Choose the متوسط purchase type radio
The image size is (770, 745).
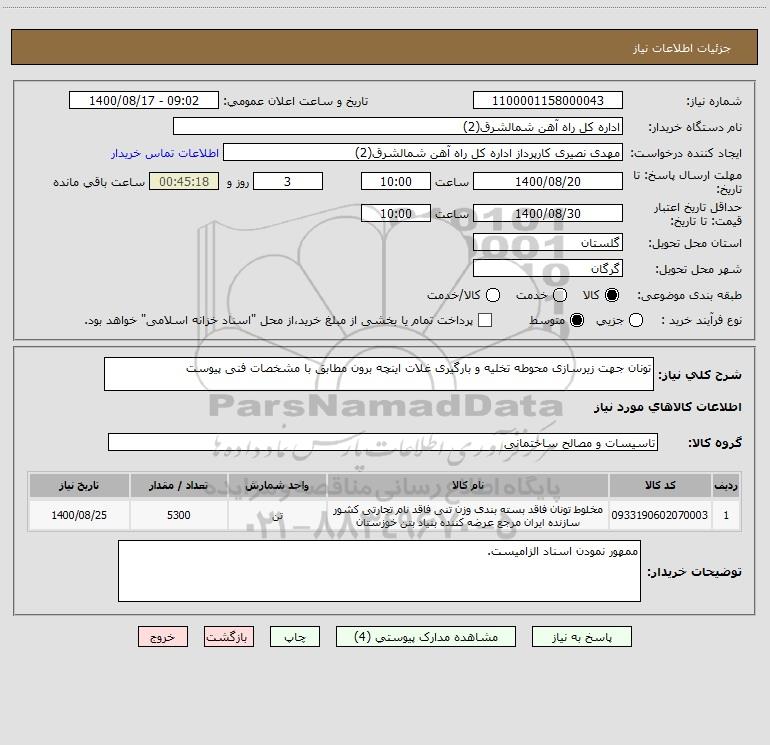tap(577, 320)
